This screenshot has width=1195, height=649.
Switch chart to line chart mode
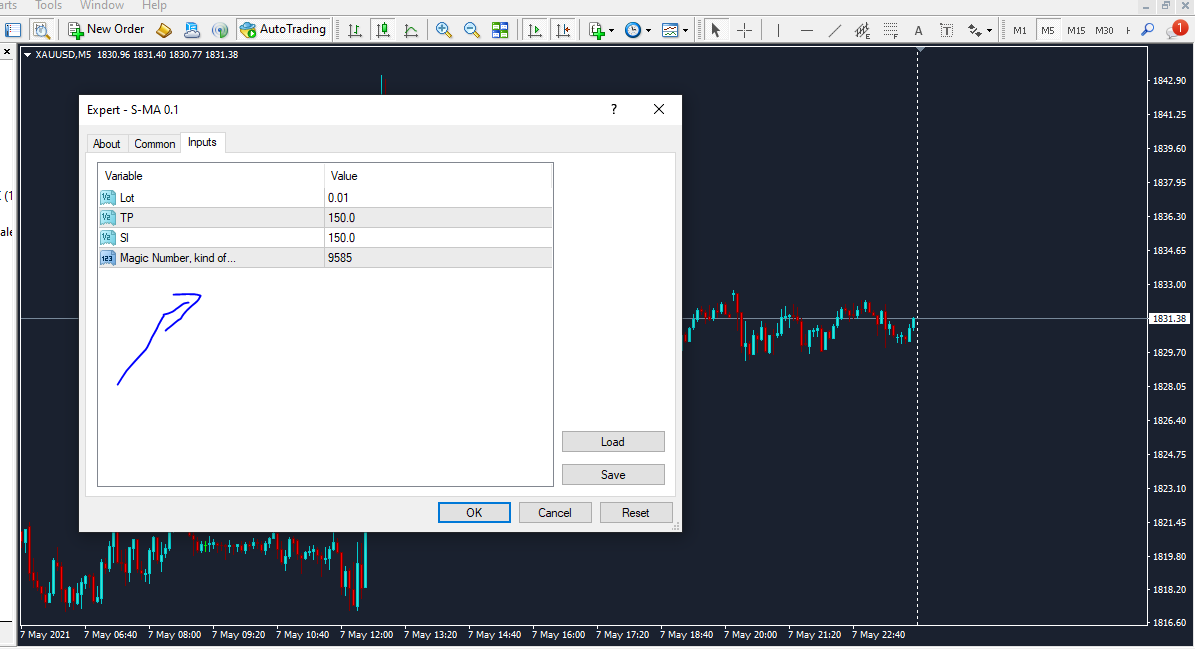coord(411,30)
